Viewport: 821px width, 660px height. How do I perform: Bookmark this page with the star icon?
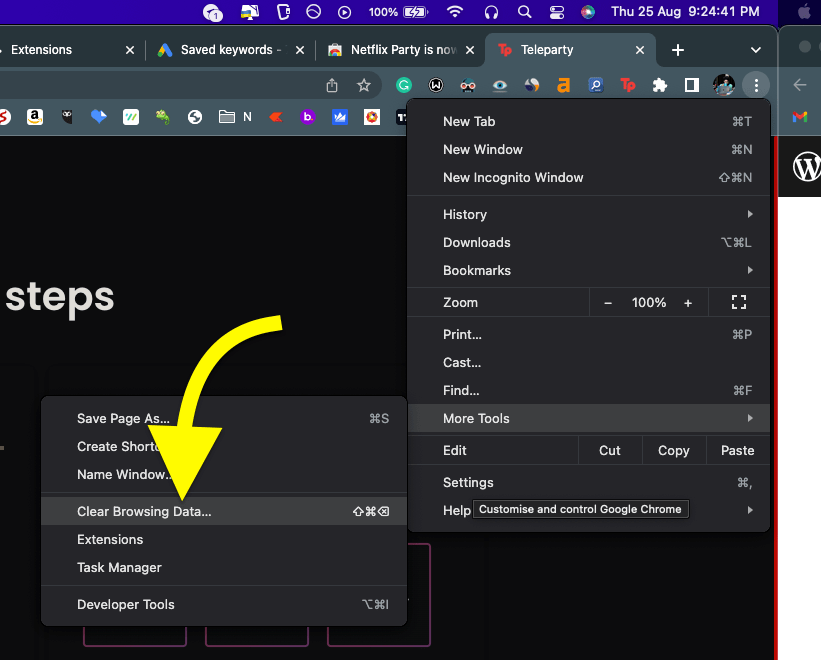pos(364,85)
